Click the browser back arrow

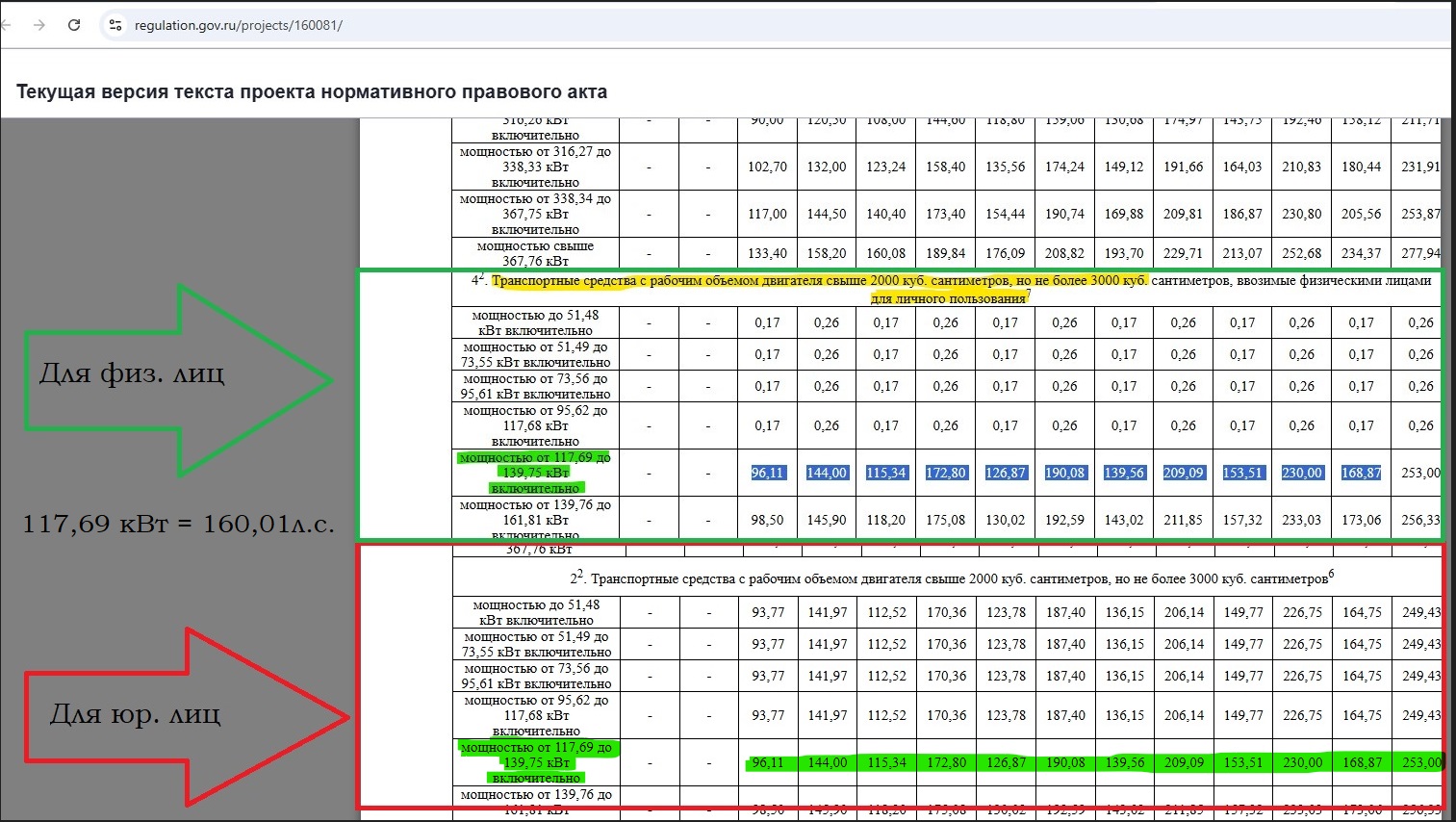tap(8, 25)
